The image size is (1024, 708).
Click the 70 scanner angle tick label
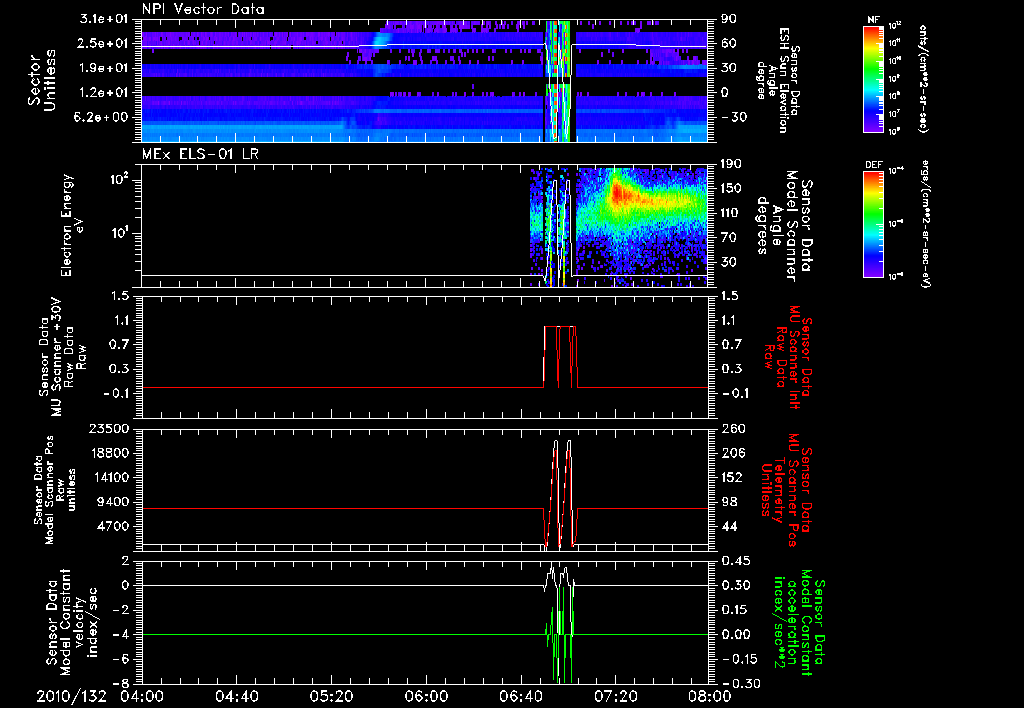coord(729,237)
